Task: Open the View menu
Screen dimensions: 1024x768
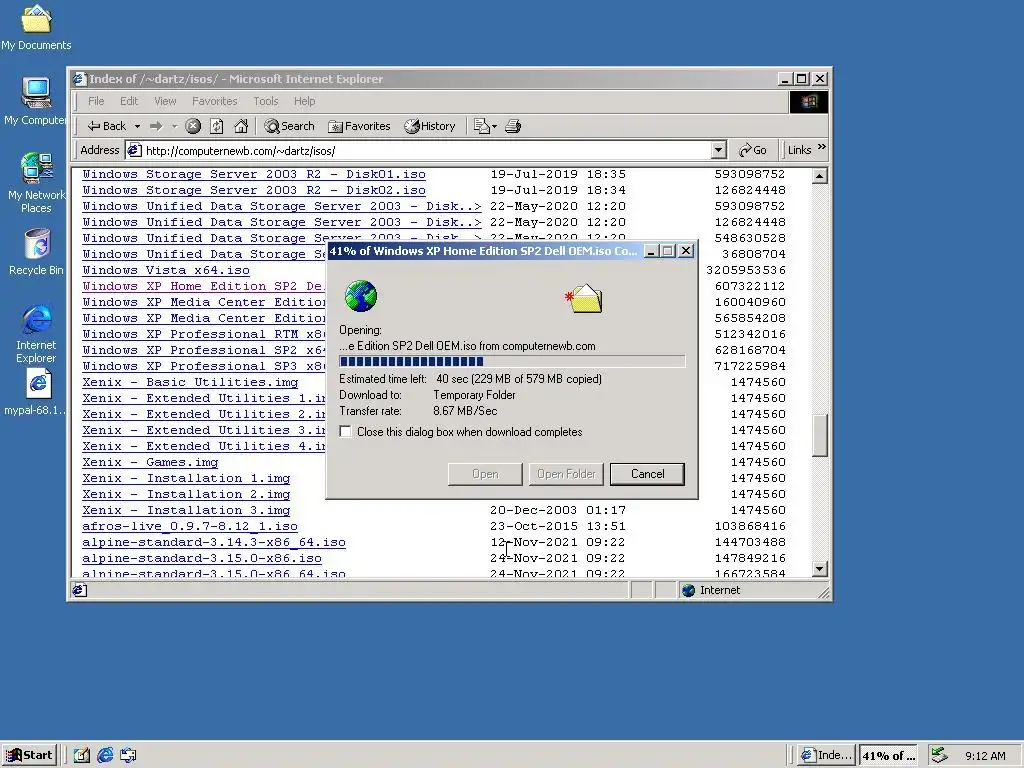Action: [165, 101]
